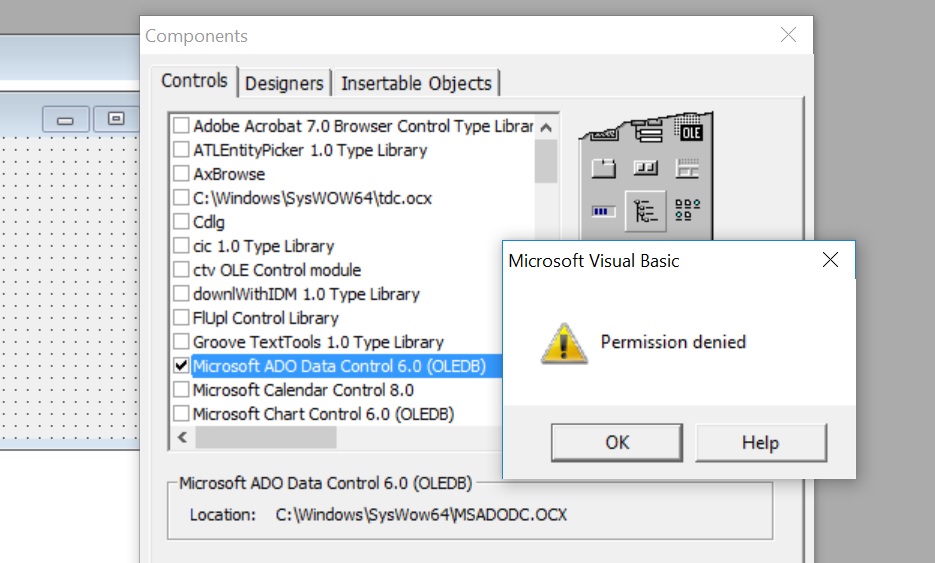Click the OLE icon in the toolbox picture
Image resolution: width=935 pixels, height=563 pixels.
click(x=690, y=131)
